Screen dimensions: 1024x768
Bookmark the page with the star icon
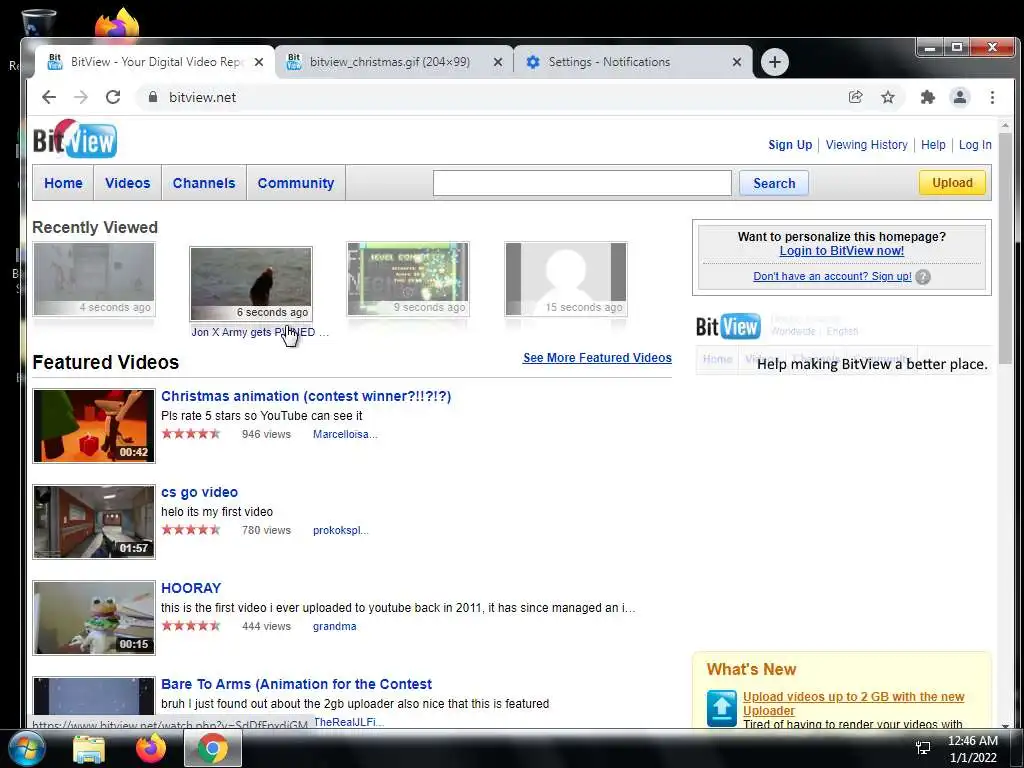(x=888, y=97)
